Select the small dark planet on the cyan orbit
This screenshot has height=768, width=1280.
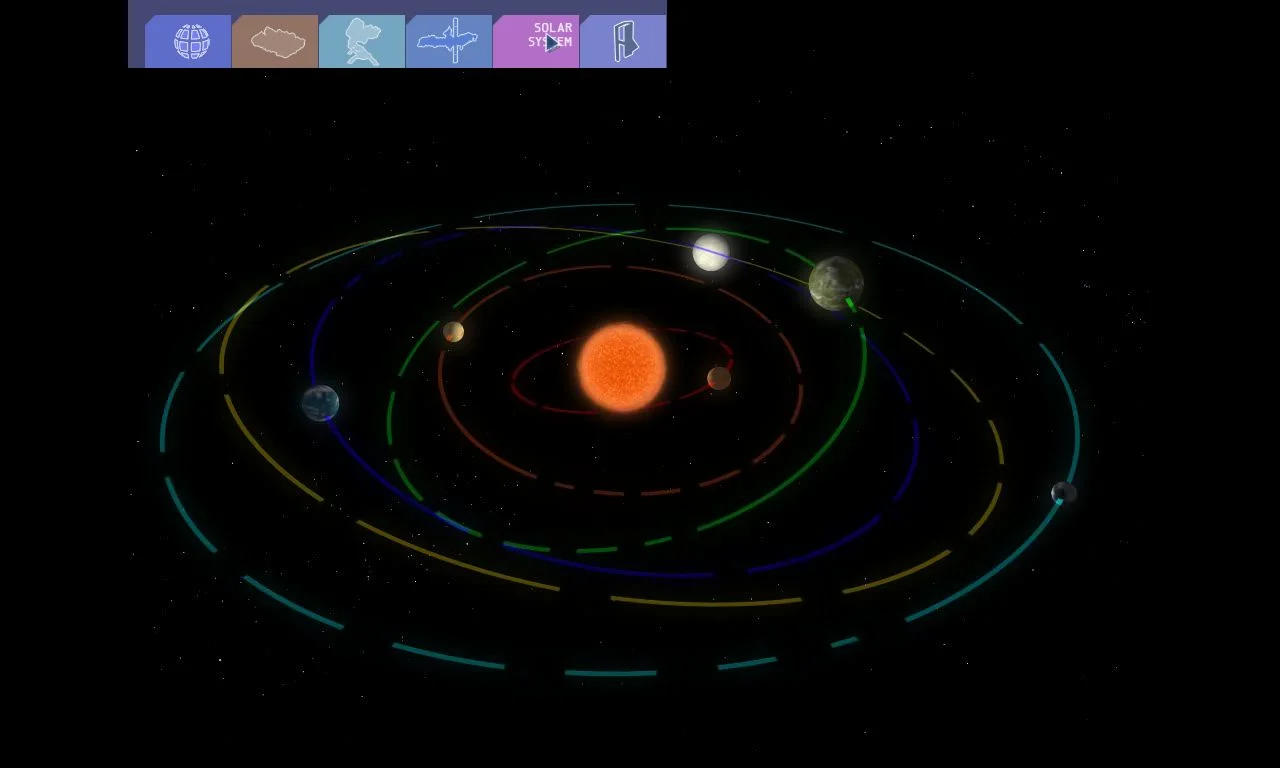(1063, 492)
